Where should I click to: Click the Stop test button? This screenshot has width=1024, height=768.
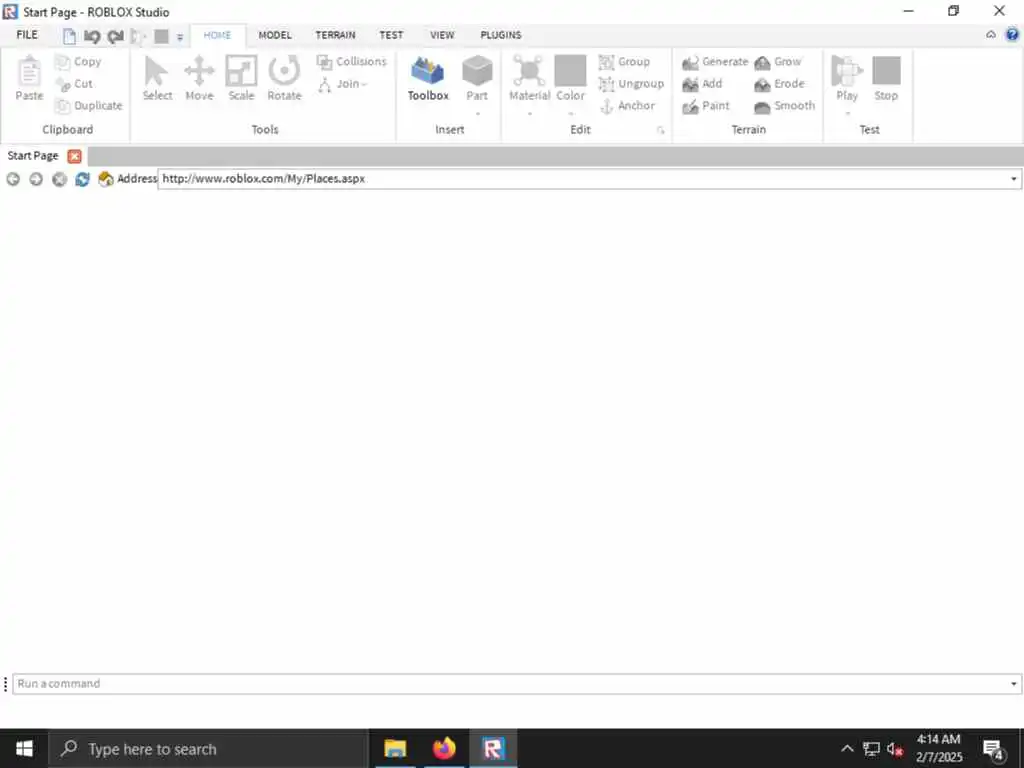(886, 78)
